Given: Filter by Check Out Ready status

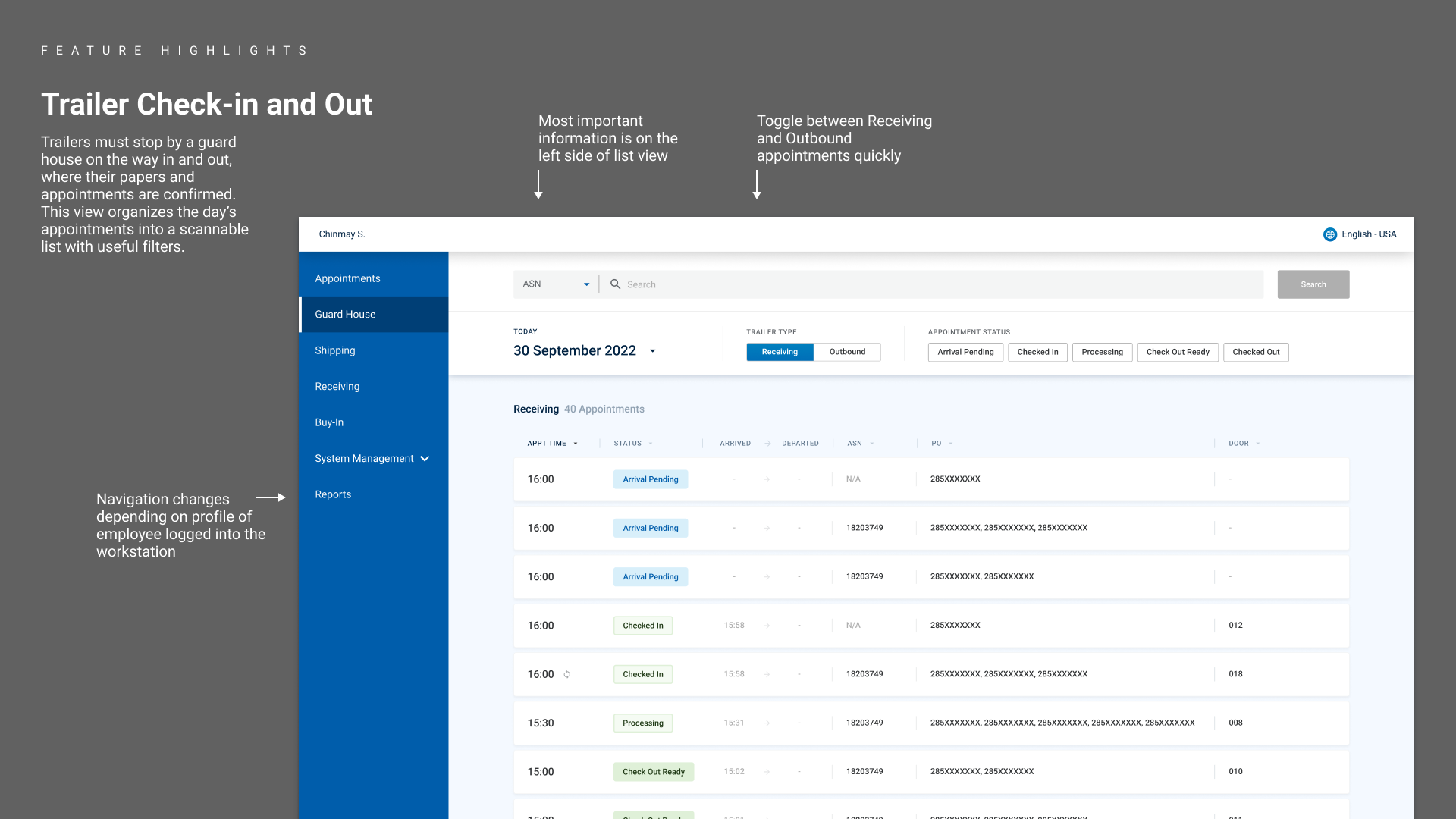Looking at the screenshot, I should [x=1178, y=352].
